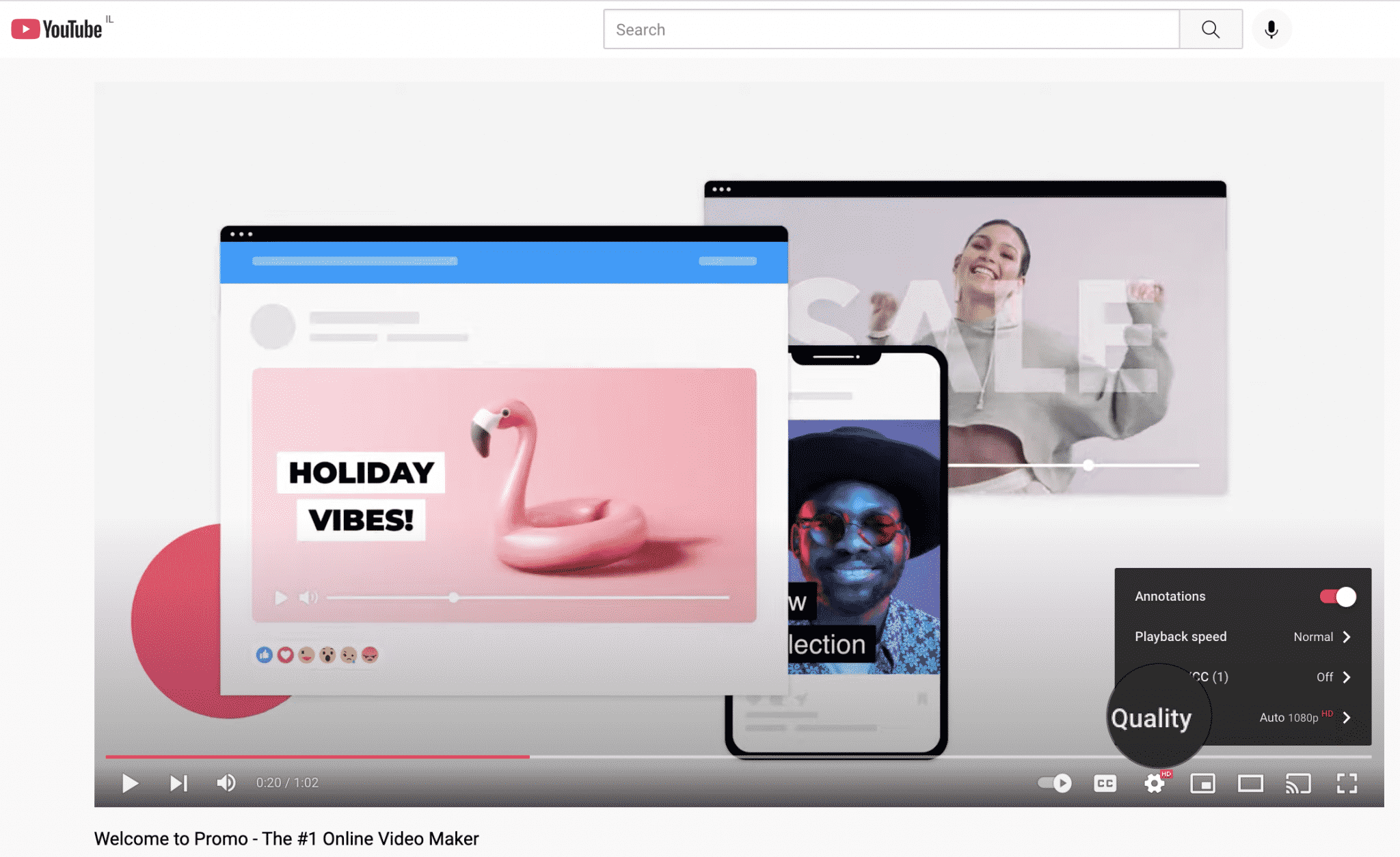Mute the video volume
This screenshot has width=1400, height=857.
pyautogui.click(x=226, y=783)
